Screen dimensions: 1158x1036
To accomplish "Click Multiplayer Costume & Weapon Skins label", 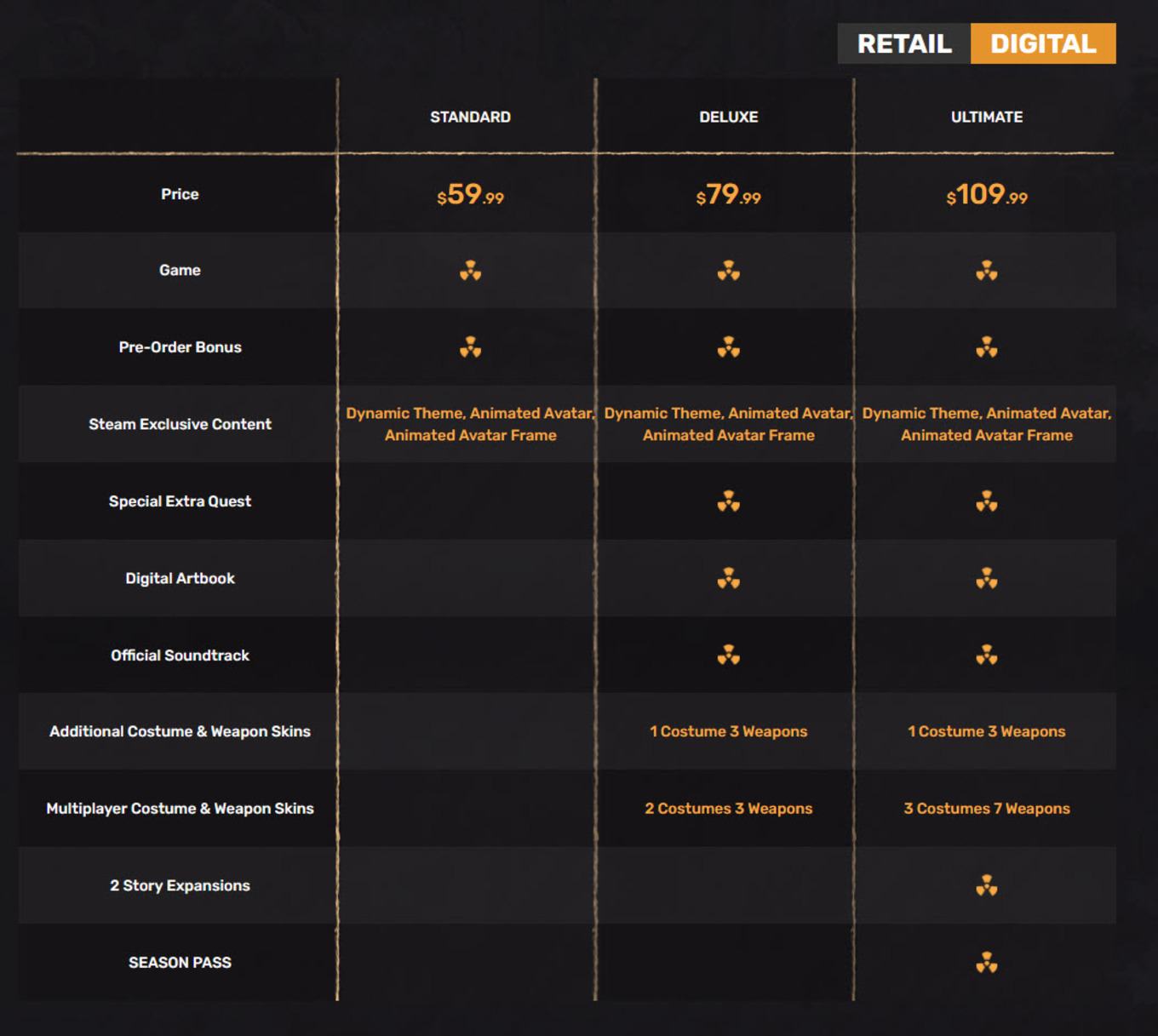I will click(x=180, y=809).
